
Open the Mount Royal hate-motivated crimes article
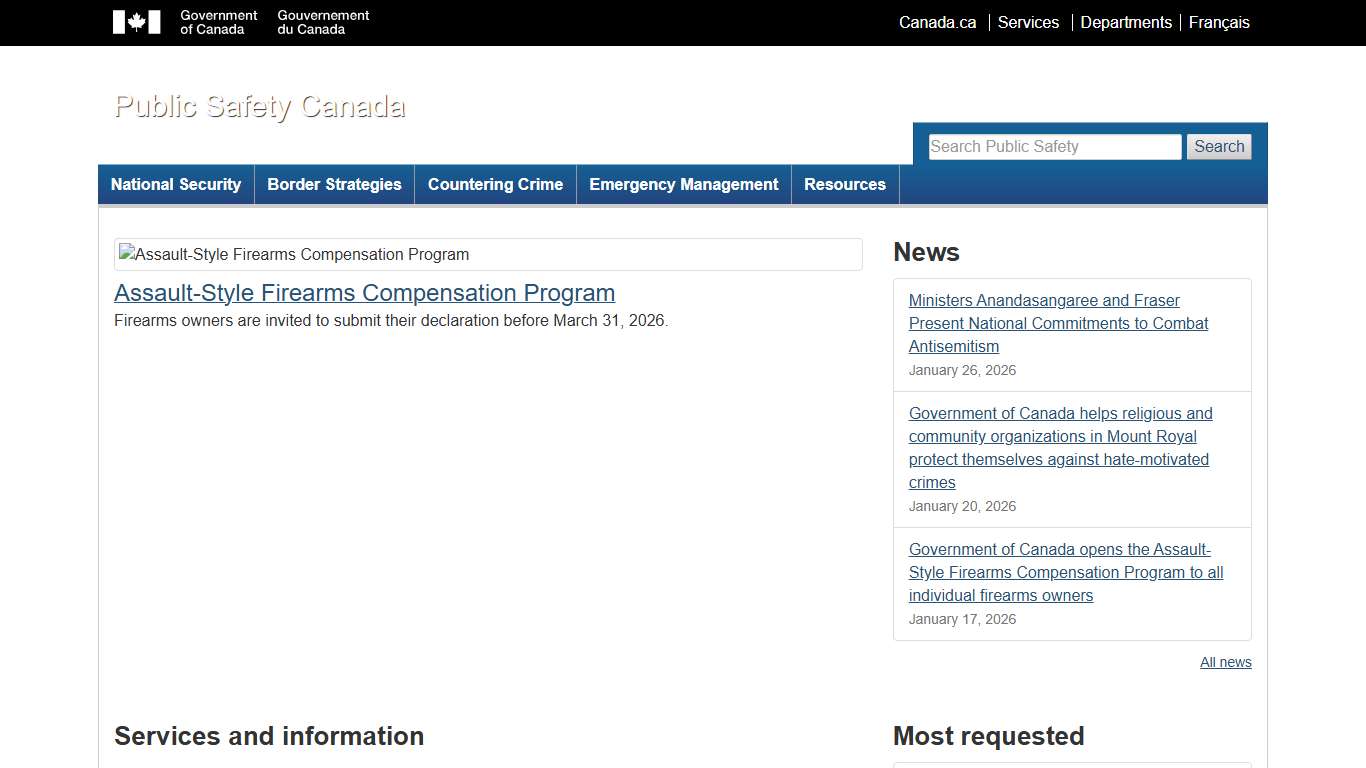(1060, 448)
